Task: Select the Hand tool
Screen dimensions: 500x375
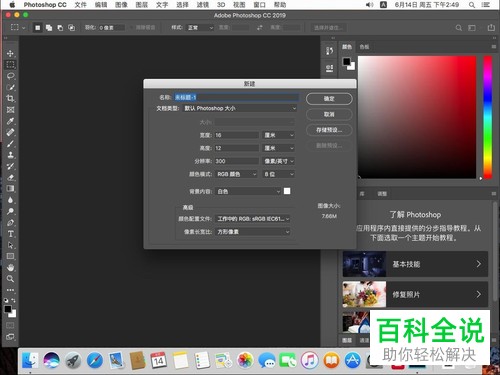Action: click(10, 268)
